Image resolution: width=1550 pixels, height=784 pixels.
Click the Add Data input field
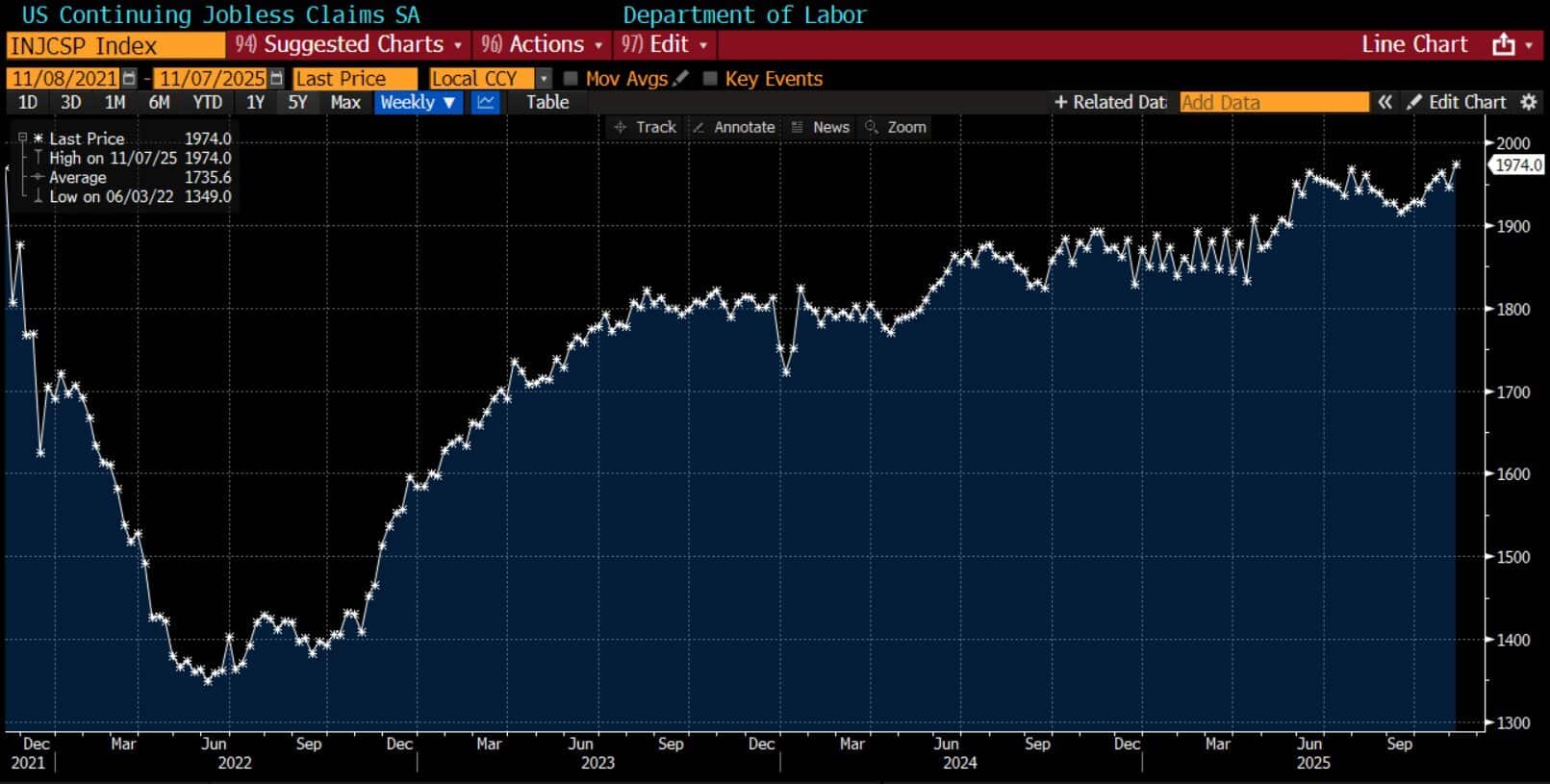[1273, 102]
